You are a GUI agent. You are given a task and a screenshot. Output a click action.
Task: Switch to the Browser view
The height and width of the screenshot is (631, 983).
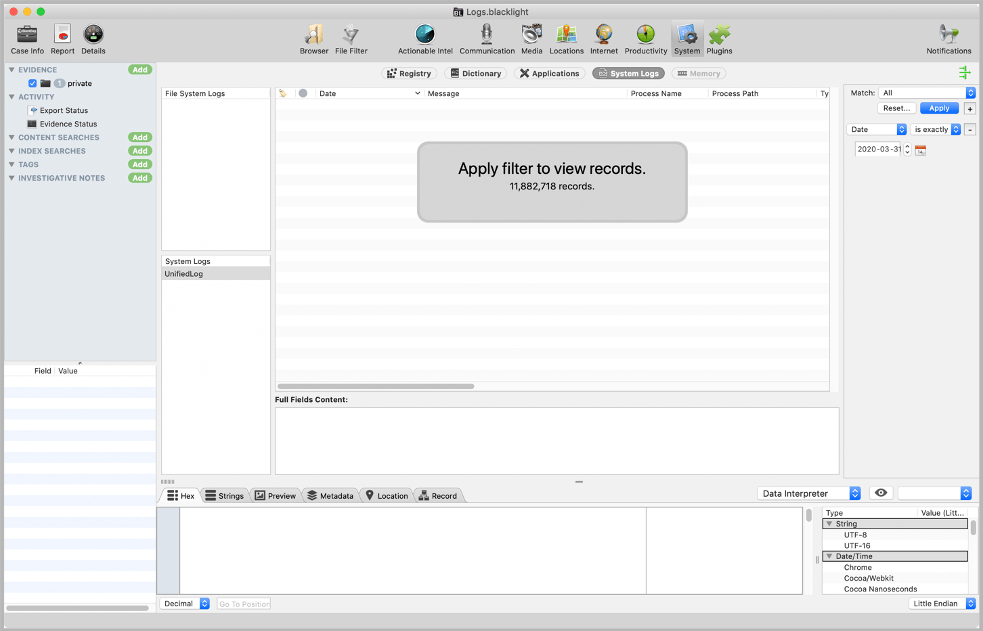[x=314, y=39]
